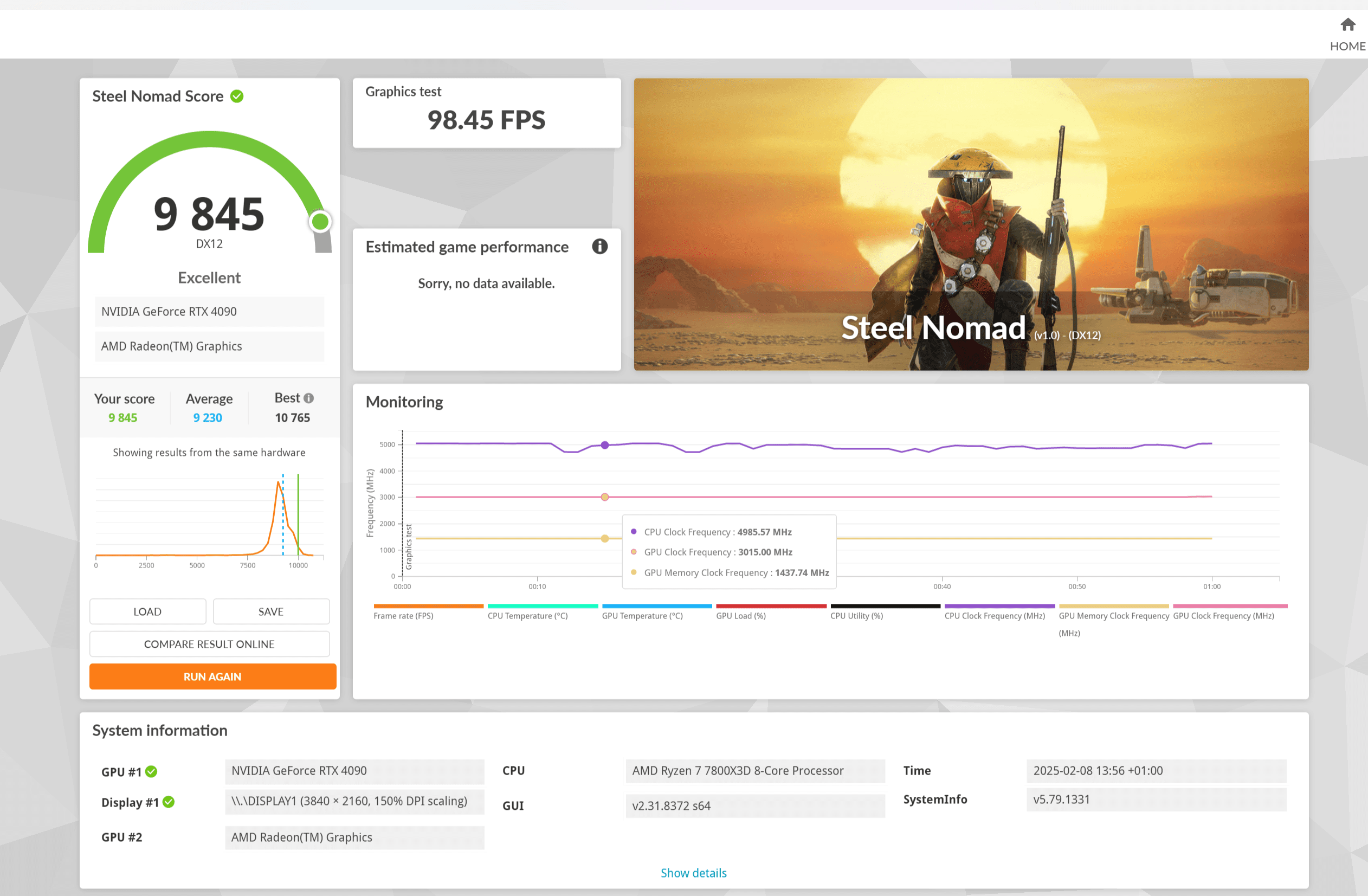Toggle the Frame rate (FPS) legend series

(x=403, y=616)
